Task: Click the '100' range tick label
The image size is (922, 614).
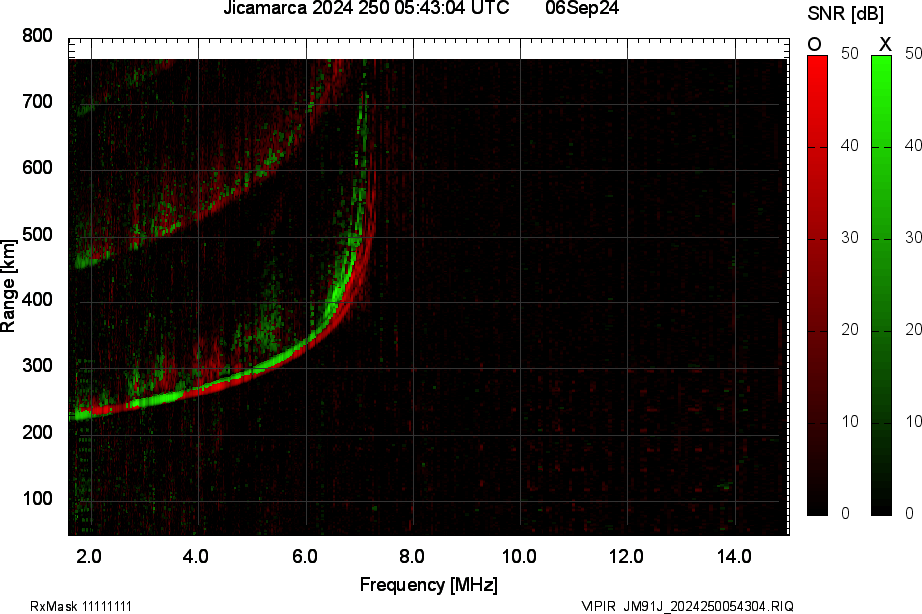Action: (x=37, y=499)
